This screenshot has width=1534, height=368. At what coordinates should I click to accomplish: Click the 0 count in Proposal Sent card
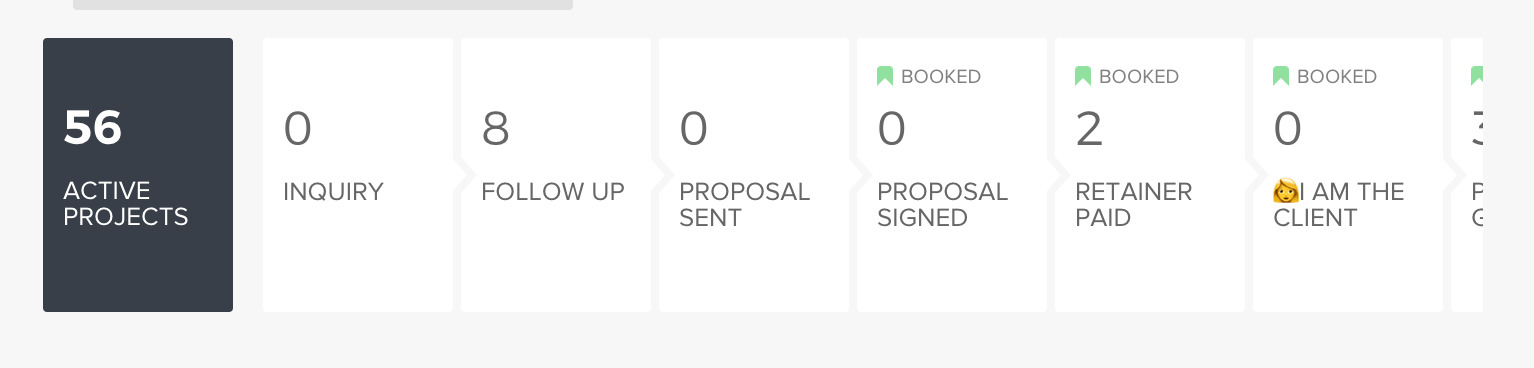point(694,129)
